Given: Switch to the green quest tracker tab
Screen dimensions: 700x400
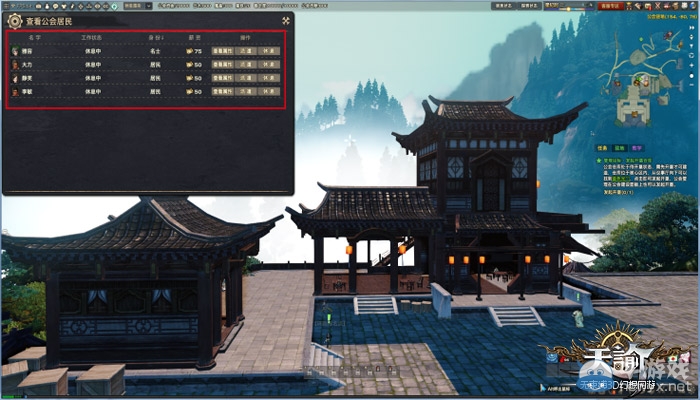Looking at the screenshot, I should 620,148.
